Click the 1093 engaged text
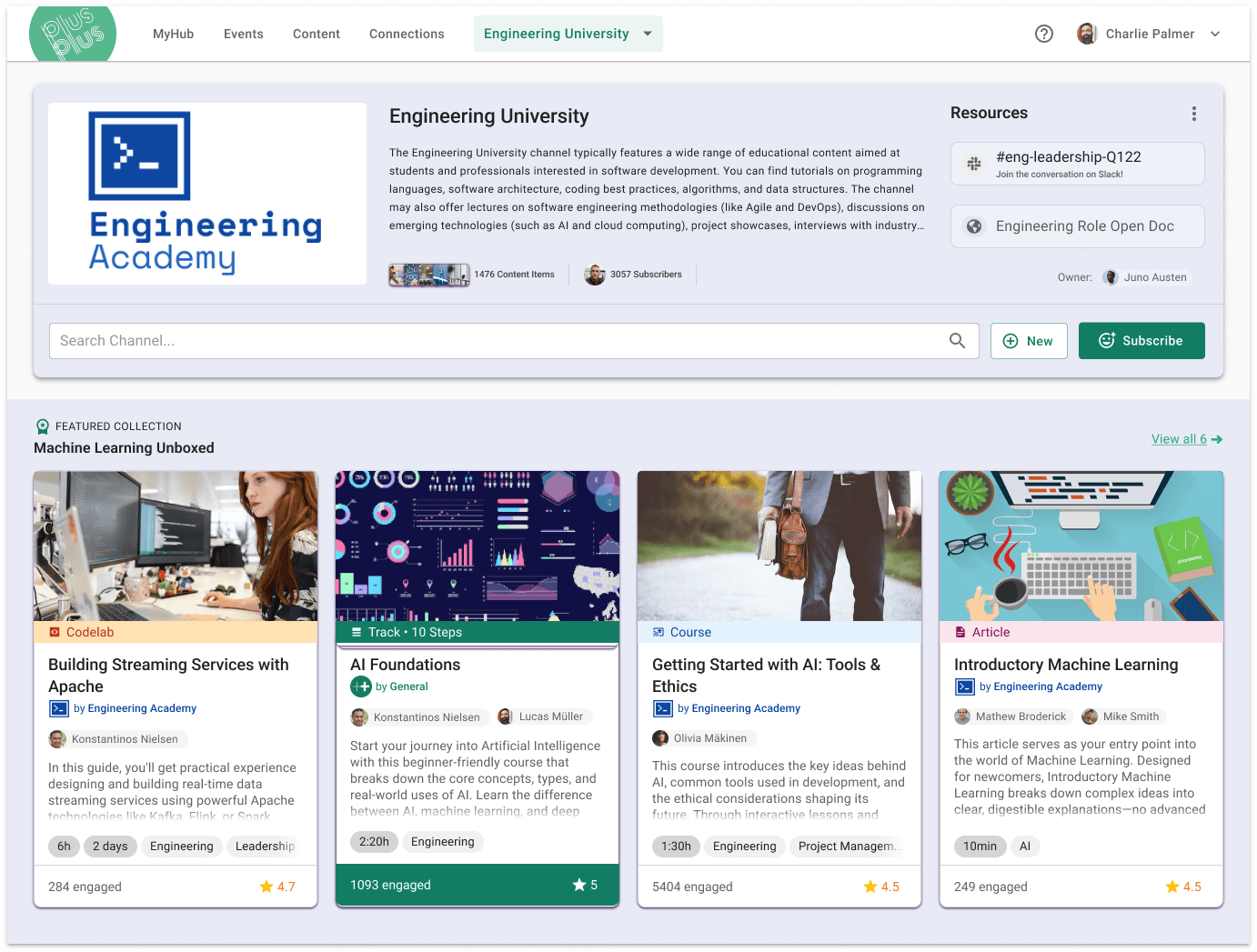The image size is (1257, 952). 390,885
